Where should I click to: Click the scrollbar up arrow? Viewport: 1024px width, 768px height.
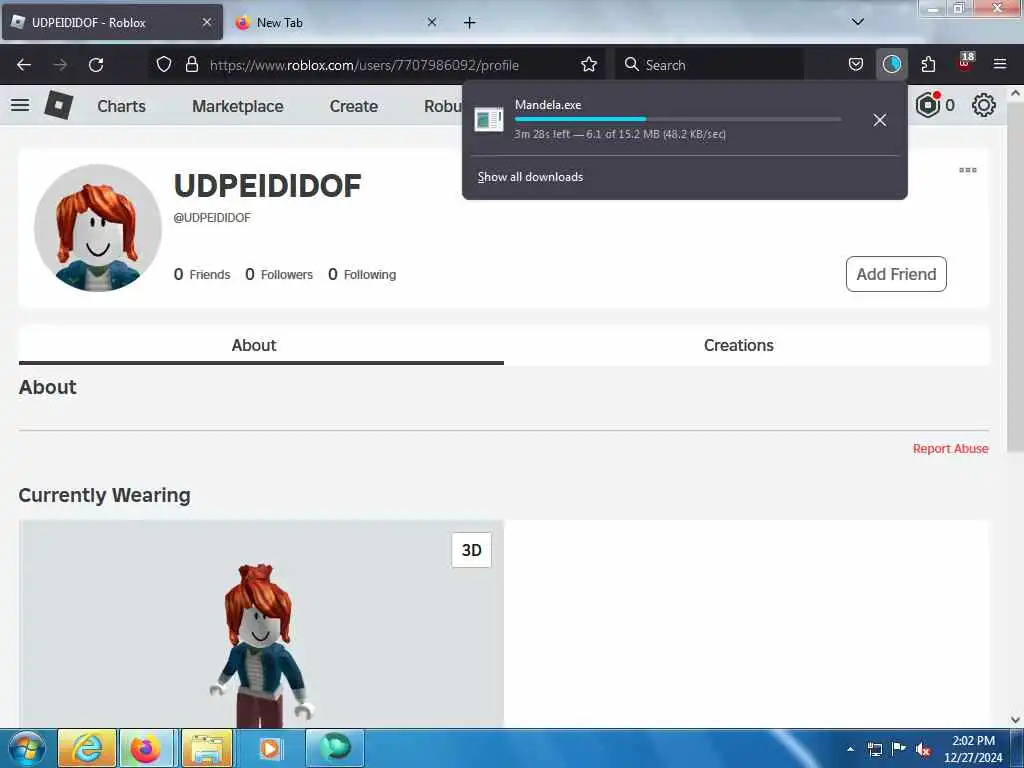tap(1015, 93)
